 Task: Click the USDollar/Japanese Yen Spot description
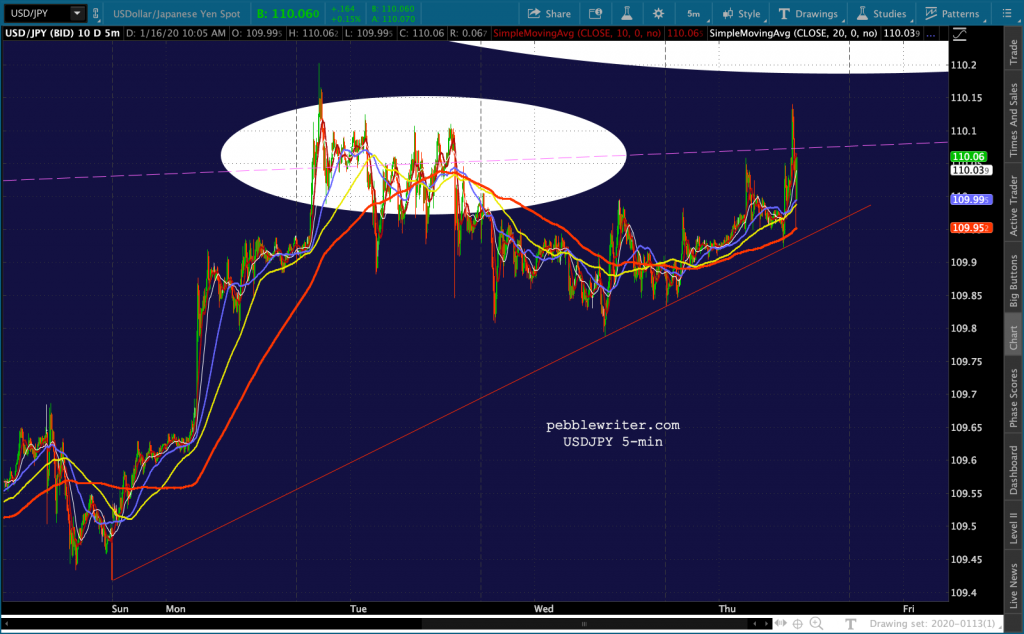(x=176, y=14)
